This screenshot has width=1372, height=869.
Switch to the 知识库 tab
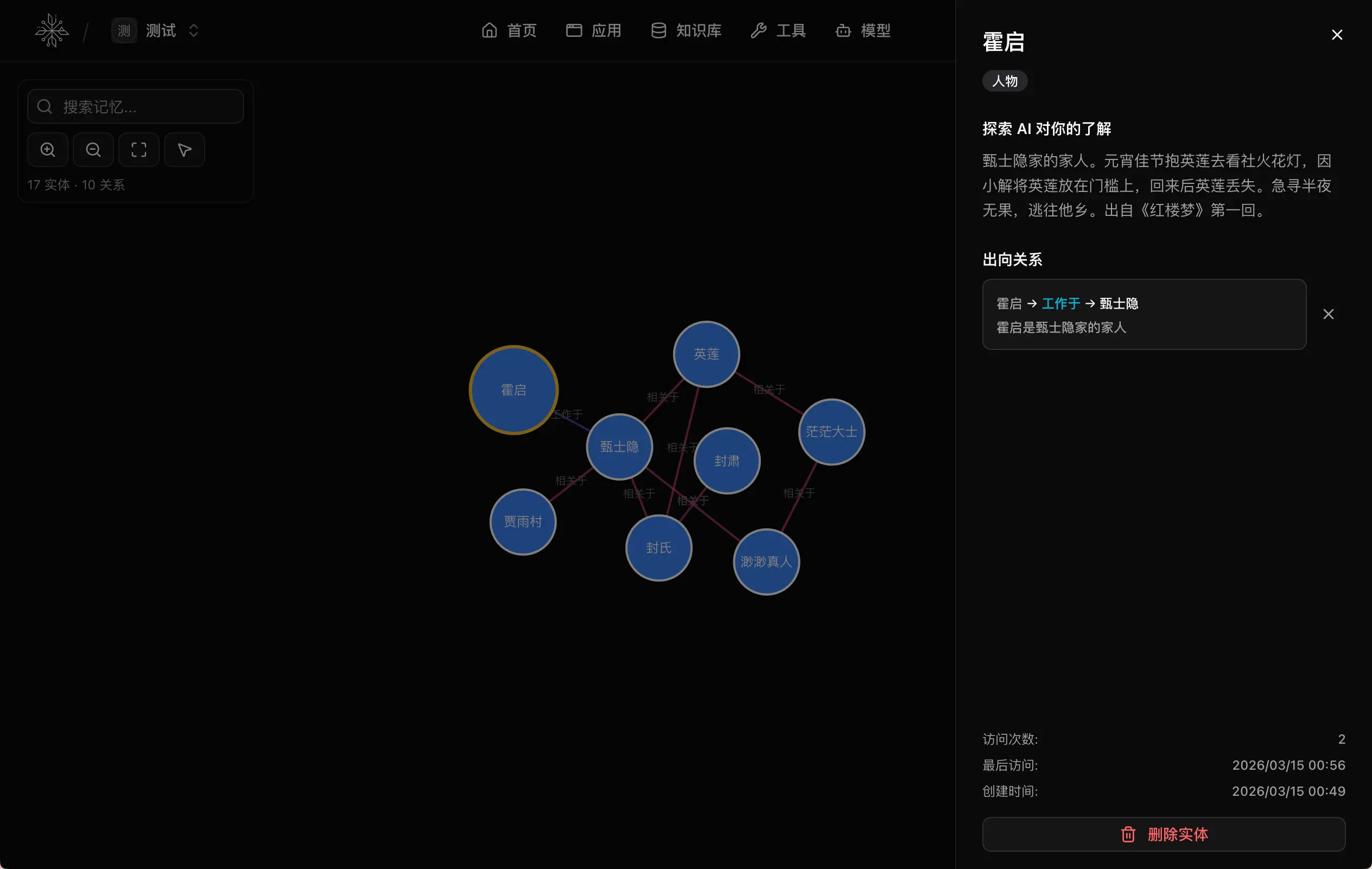coord(686,31)
